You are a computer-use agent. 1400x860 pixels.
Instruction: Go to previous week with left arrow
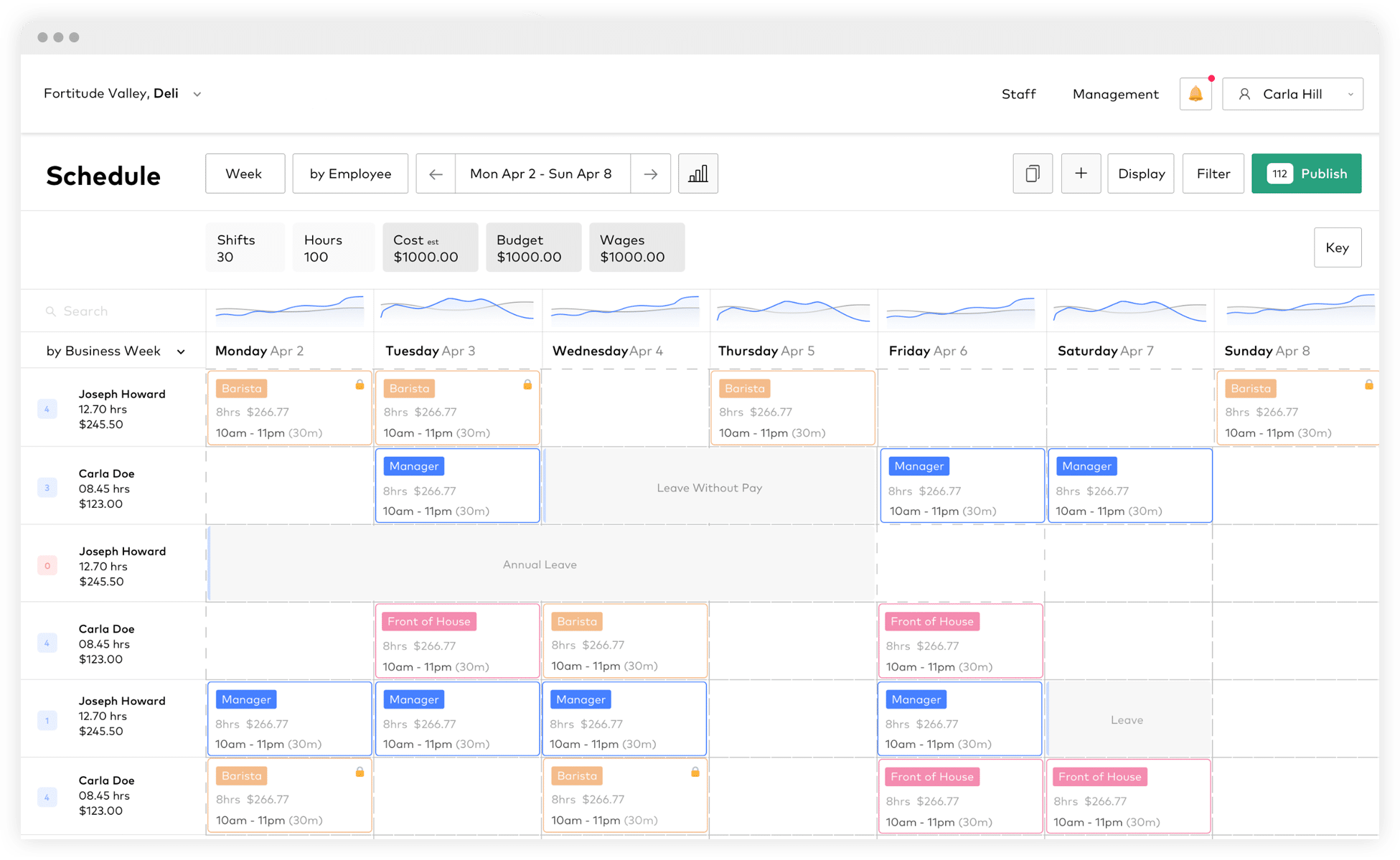(x=436, y=174)
